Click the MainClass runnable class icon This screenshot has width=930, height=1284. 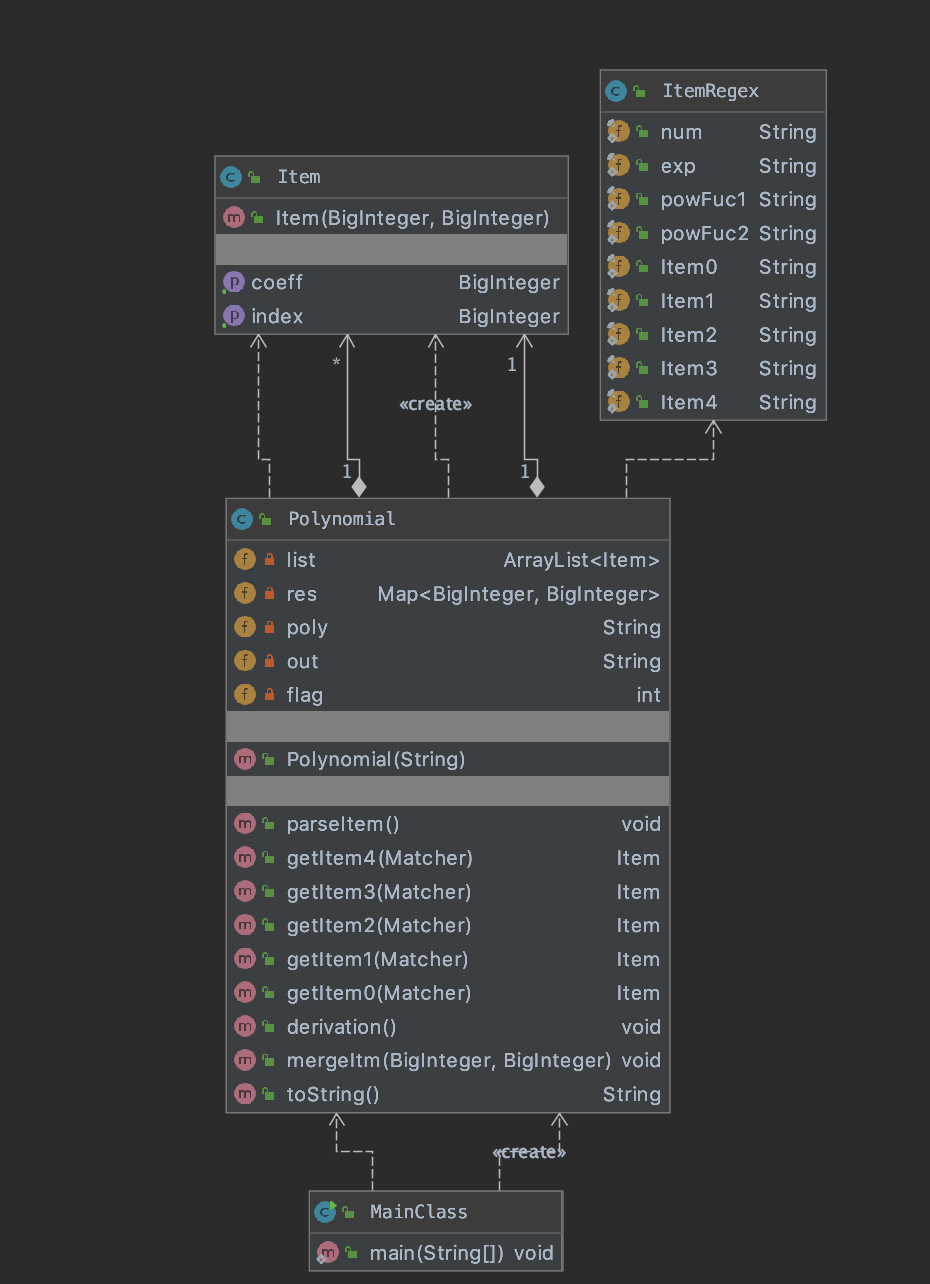(325, 1212)
